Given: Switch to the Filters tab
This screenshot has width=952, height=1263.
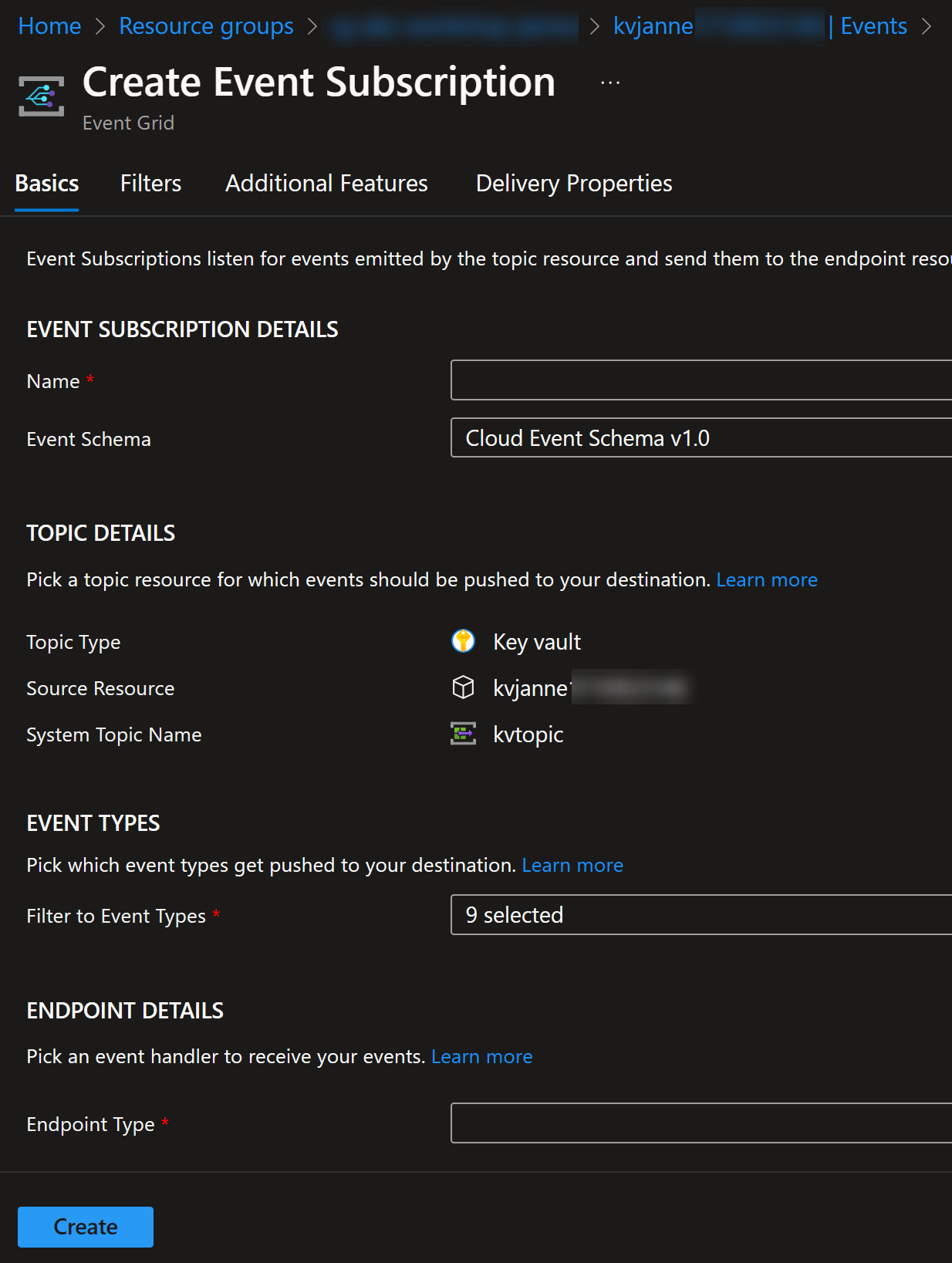Looking at the screenshot, I should 150,184.
